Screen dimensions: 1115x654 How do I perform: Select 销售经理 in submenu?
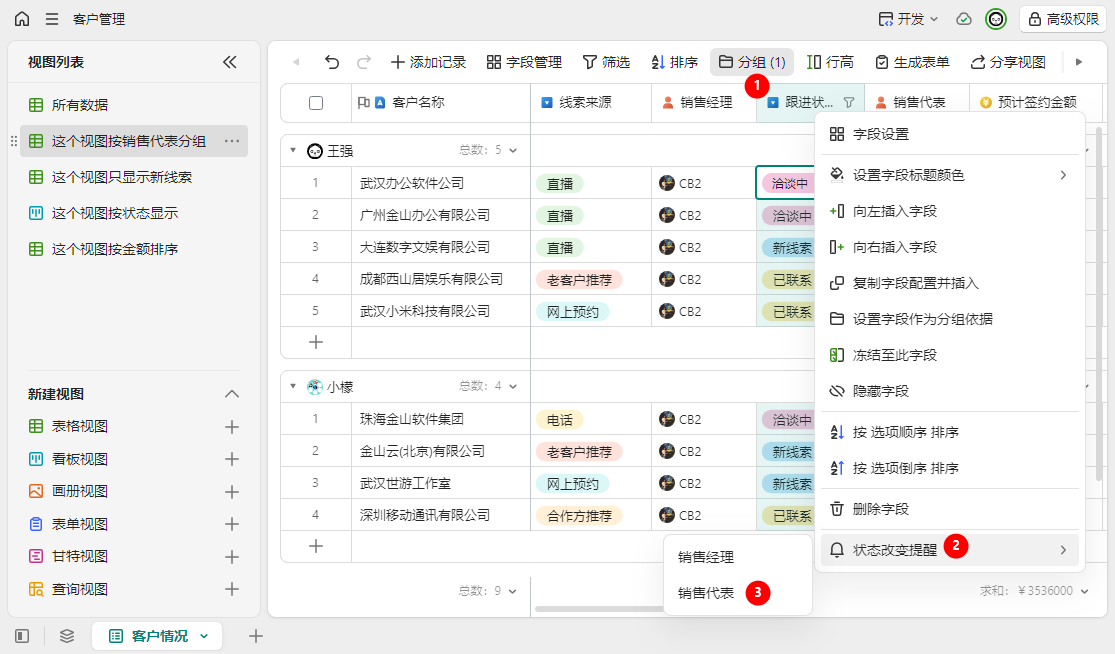738,557
